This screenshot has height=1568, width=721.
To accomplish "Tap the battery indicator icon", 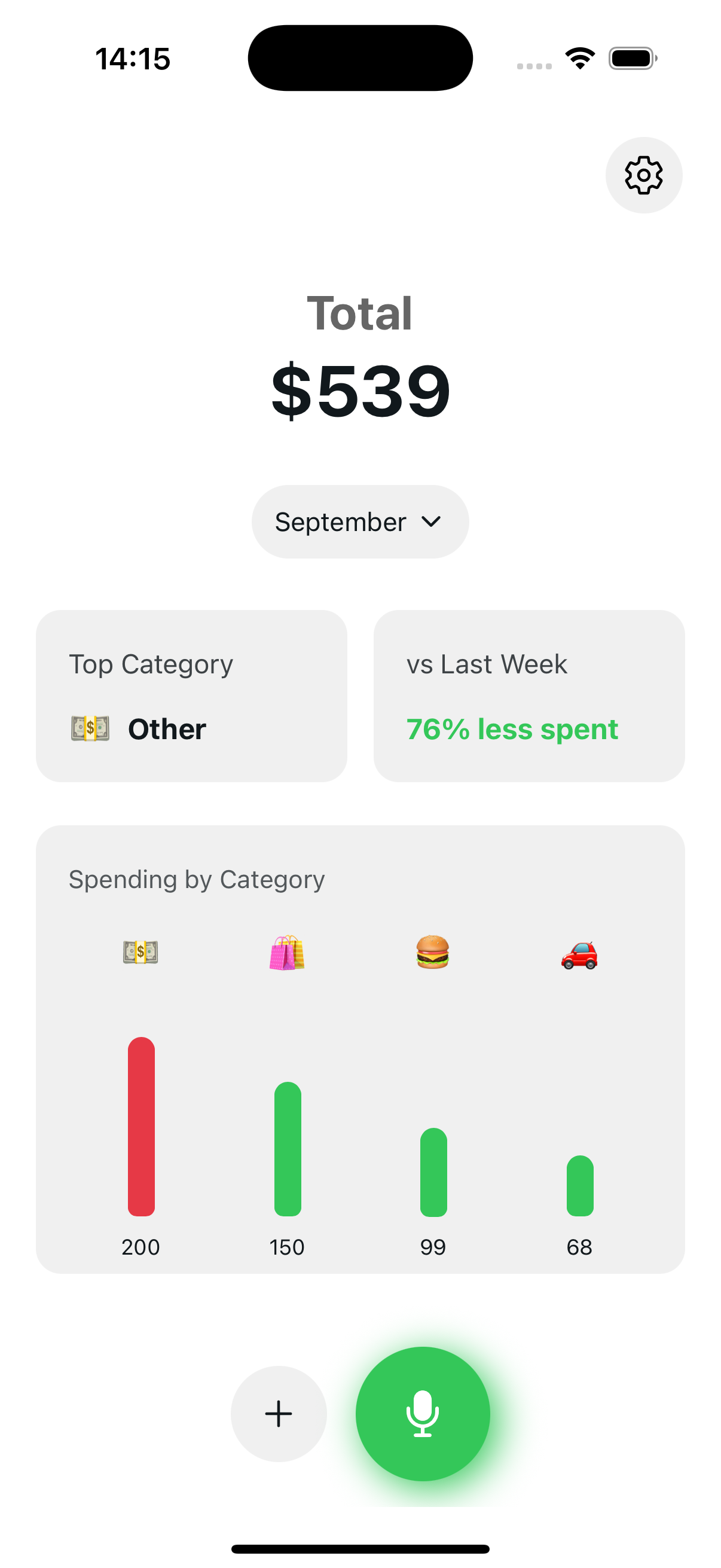I will coord(632,59).
